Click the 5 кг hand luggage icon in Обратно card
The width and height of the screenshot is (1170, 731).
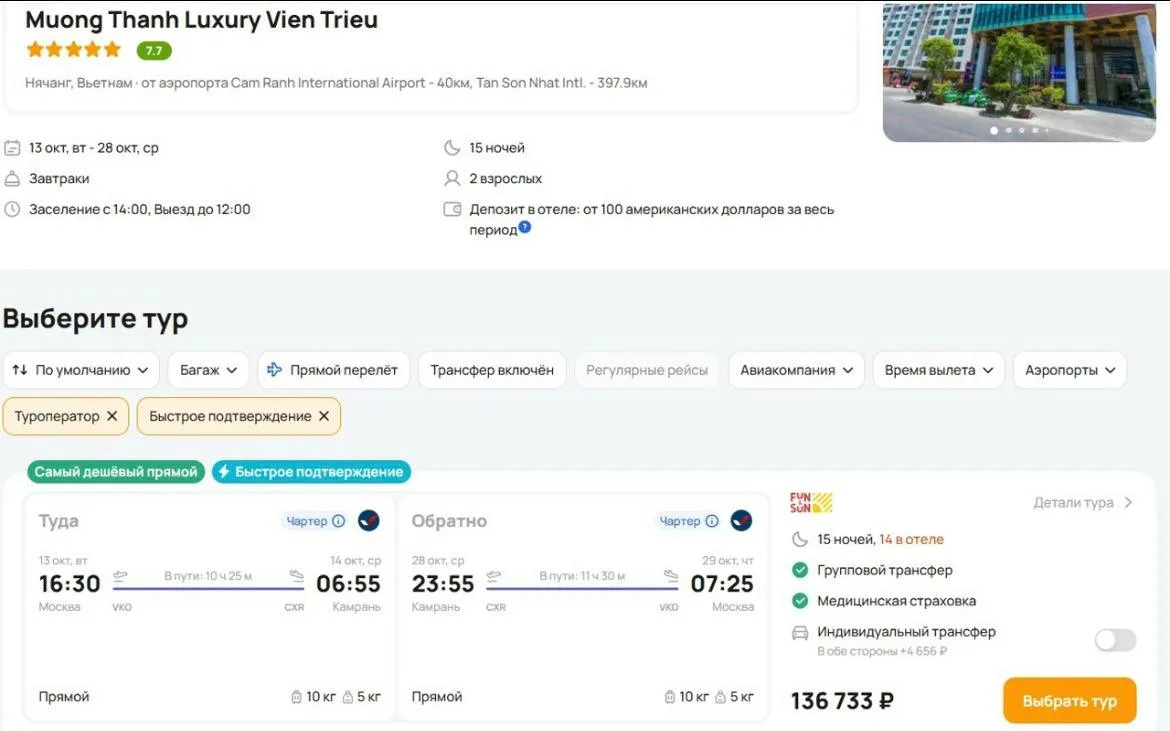click(720, 697)
